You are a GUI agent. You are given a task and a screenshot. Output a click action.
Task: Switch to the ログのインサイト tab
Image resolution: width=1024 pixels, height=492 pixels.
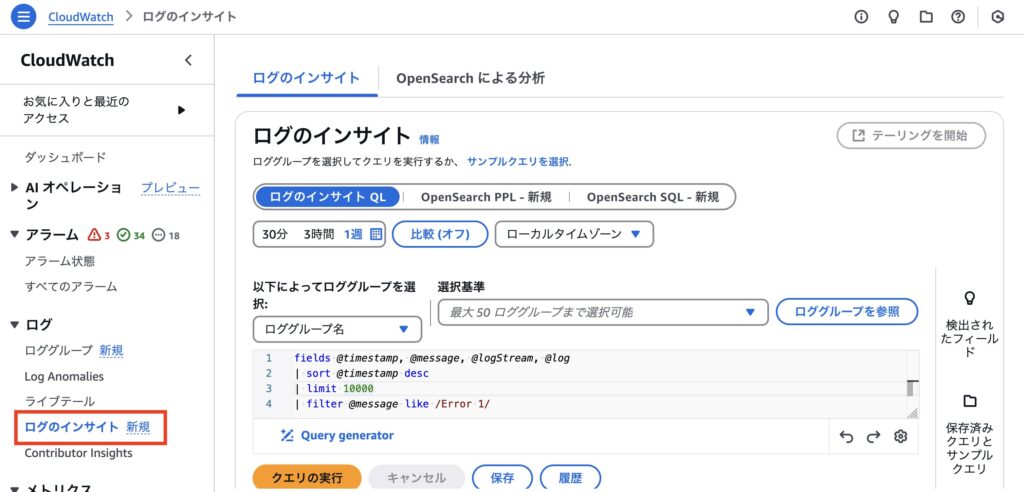point(306,78)
